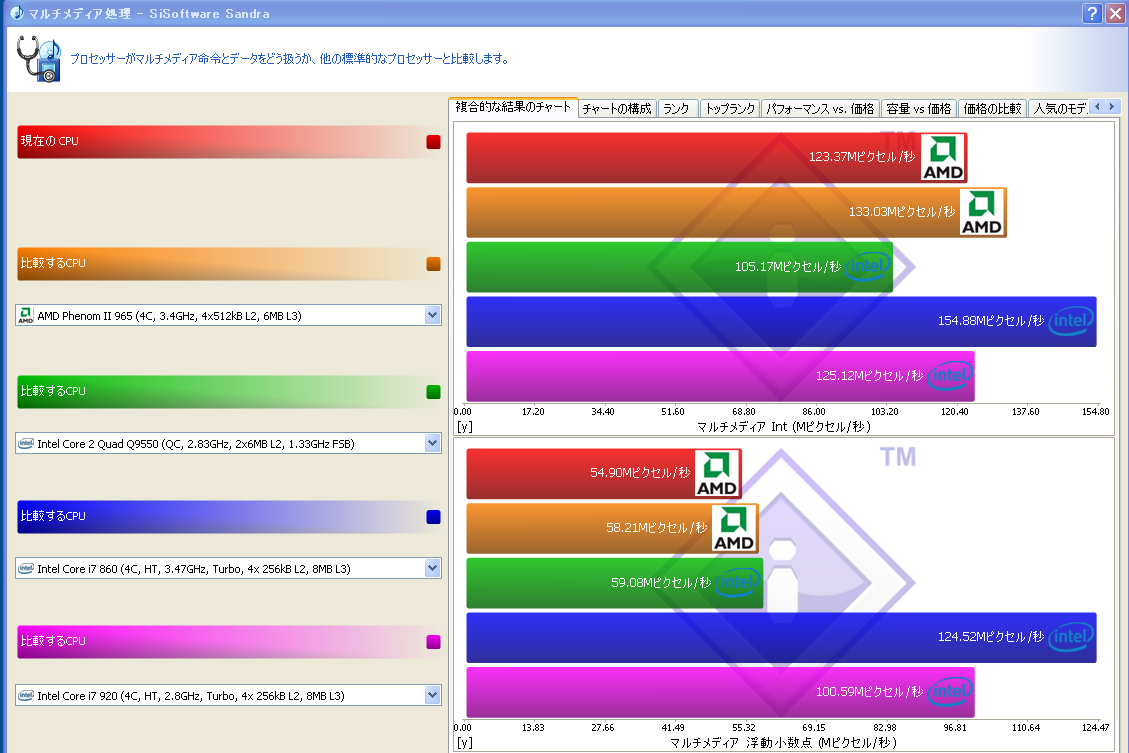
Task: Expand the Core 2 Quad Q9550 dropdown arrow
Action: [433, 443]
